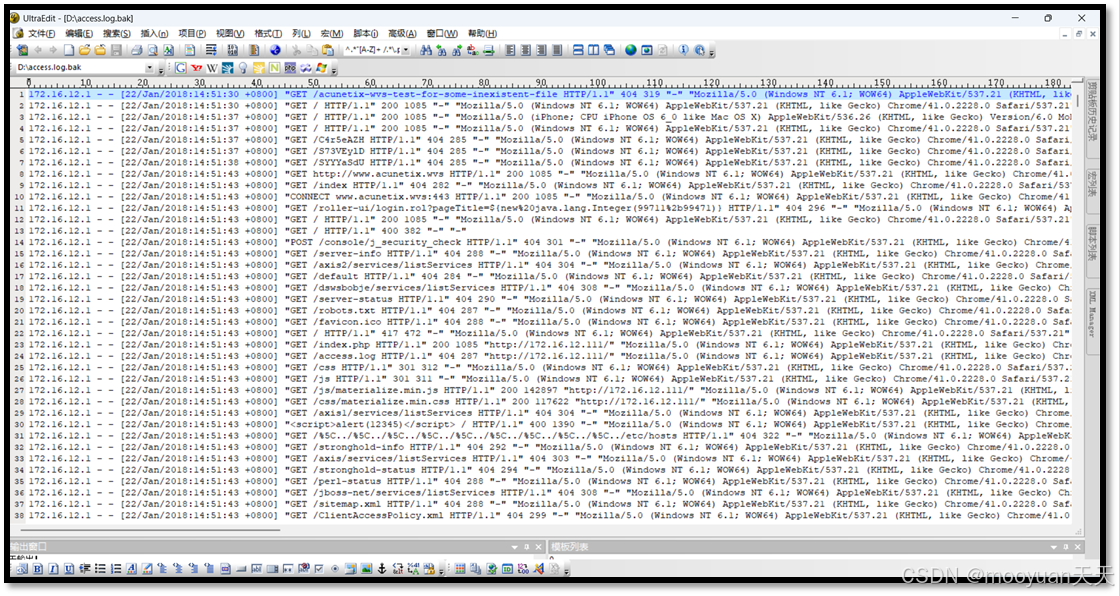1119x596 pixels.
Task: Toggle Word Wrap toolbar icon
Action: [x=211, y=50]
